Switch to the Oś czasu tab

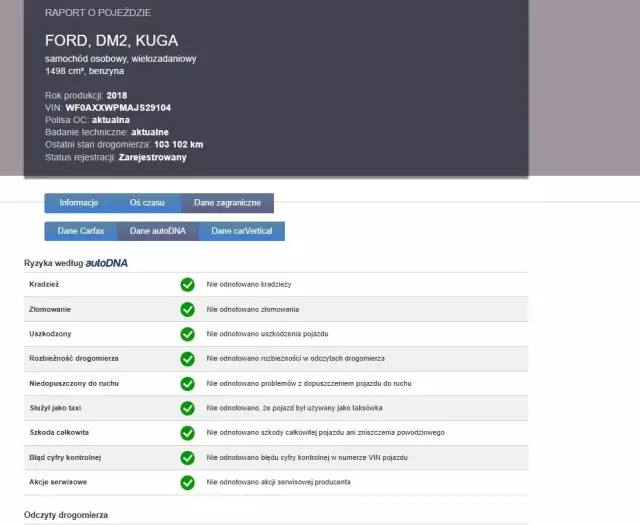[x=147, y=203]
